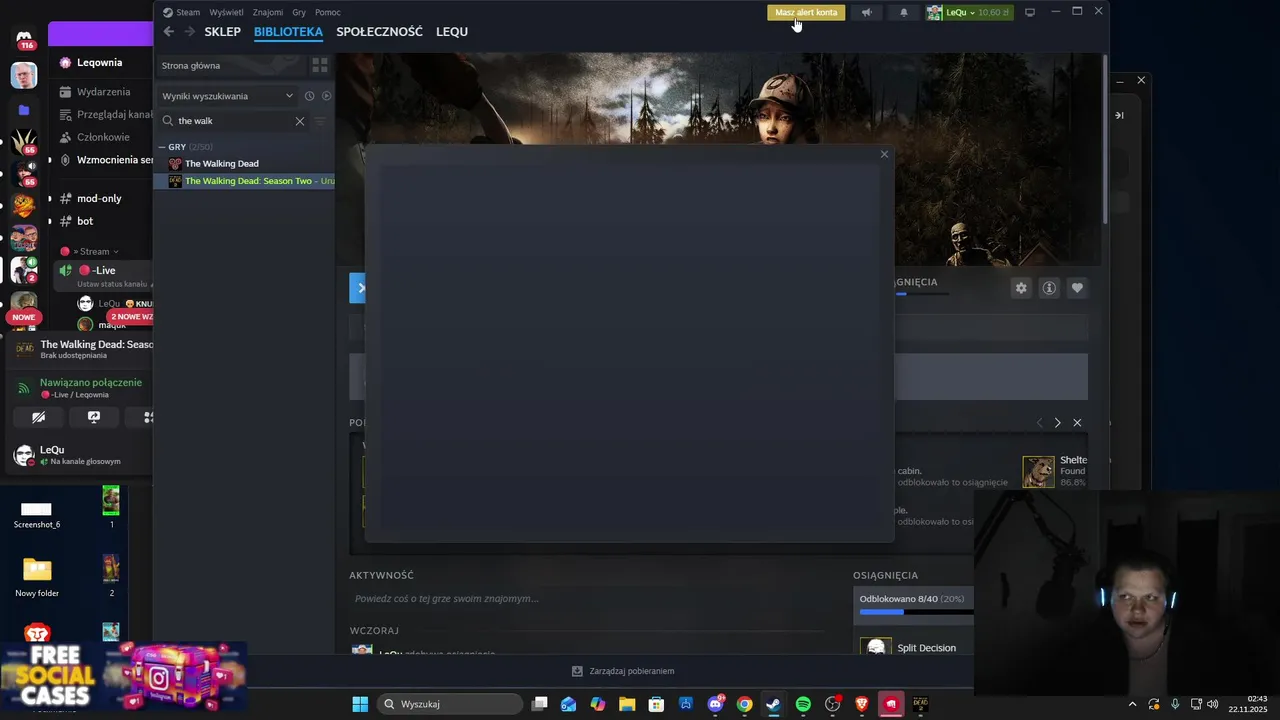The image size is (1280, 720).
Task: Toggle the recent-activity clock filter
Action: 310,96
